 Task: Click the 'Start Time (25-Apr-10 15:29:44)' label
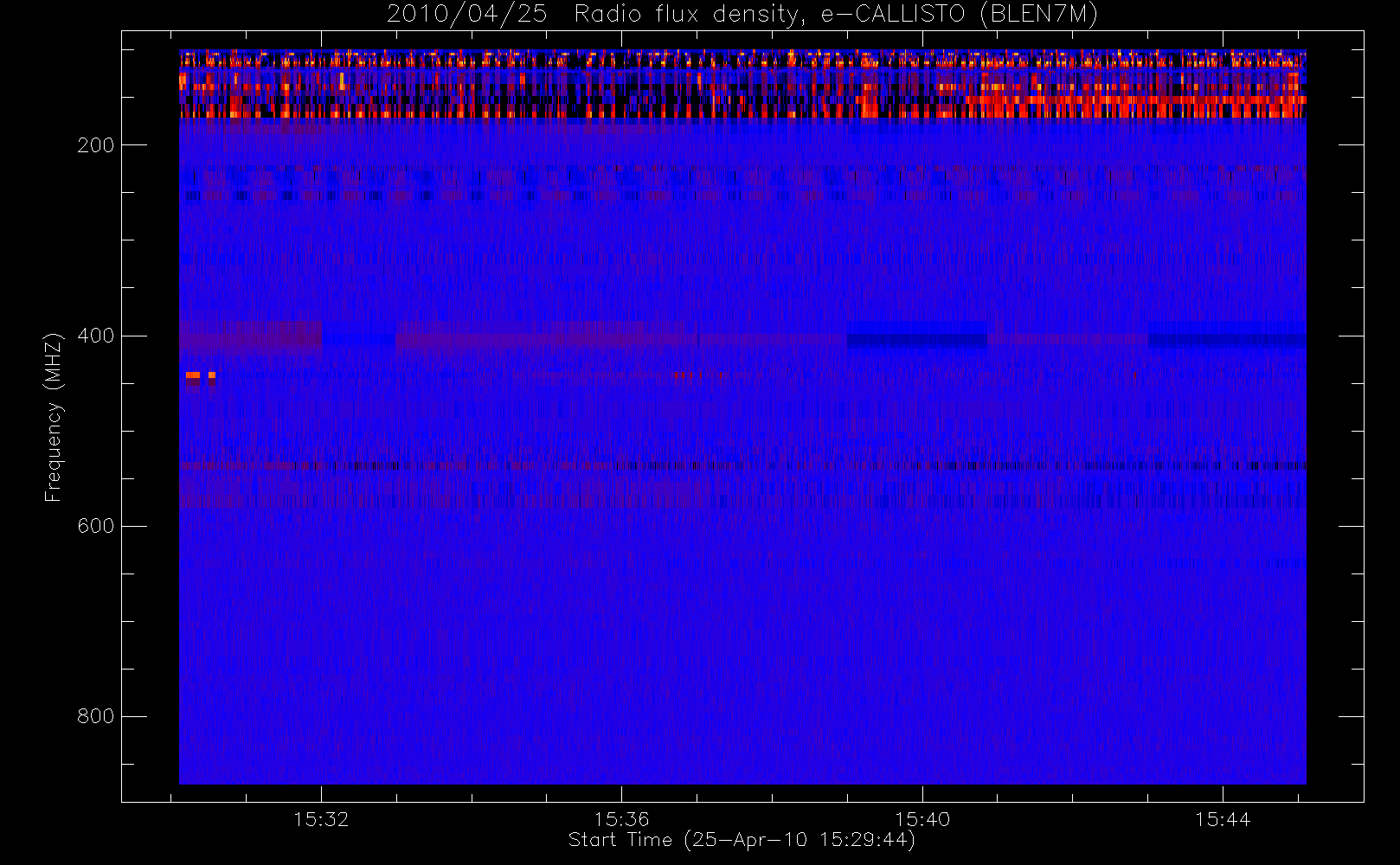(x=742, y=840)
